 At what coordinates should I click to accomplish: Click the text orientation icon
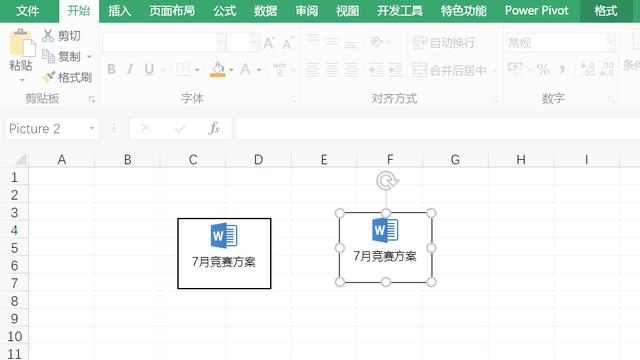(376, 42)
